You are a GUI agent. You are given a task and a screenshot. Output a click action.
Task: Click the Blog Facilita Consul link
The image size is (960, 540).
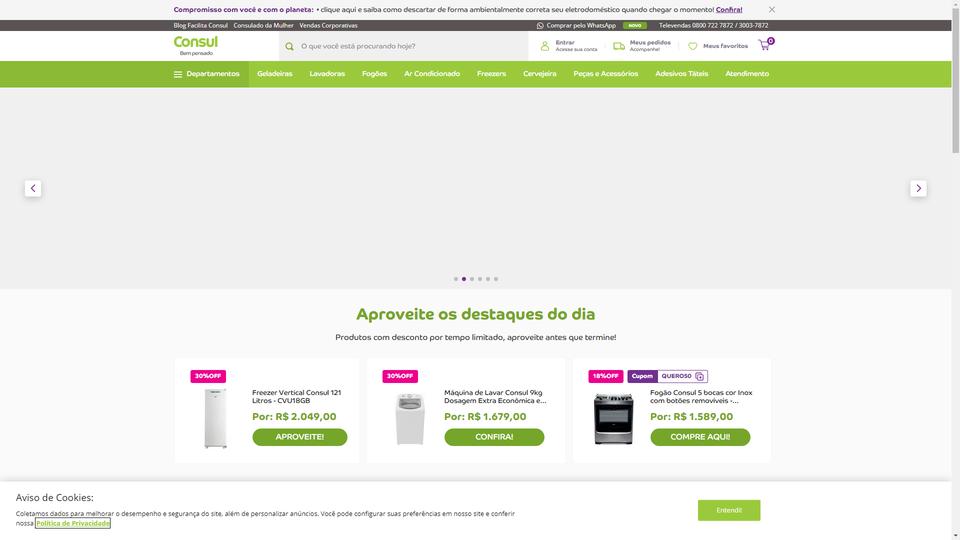(x=200, y=26)
